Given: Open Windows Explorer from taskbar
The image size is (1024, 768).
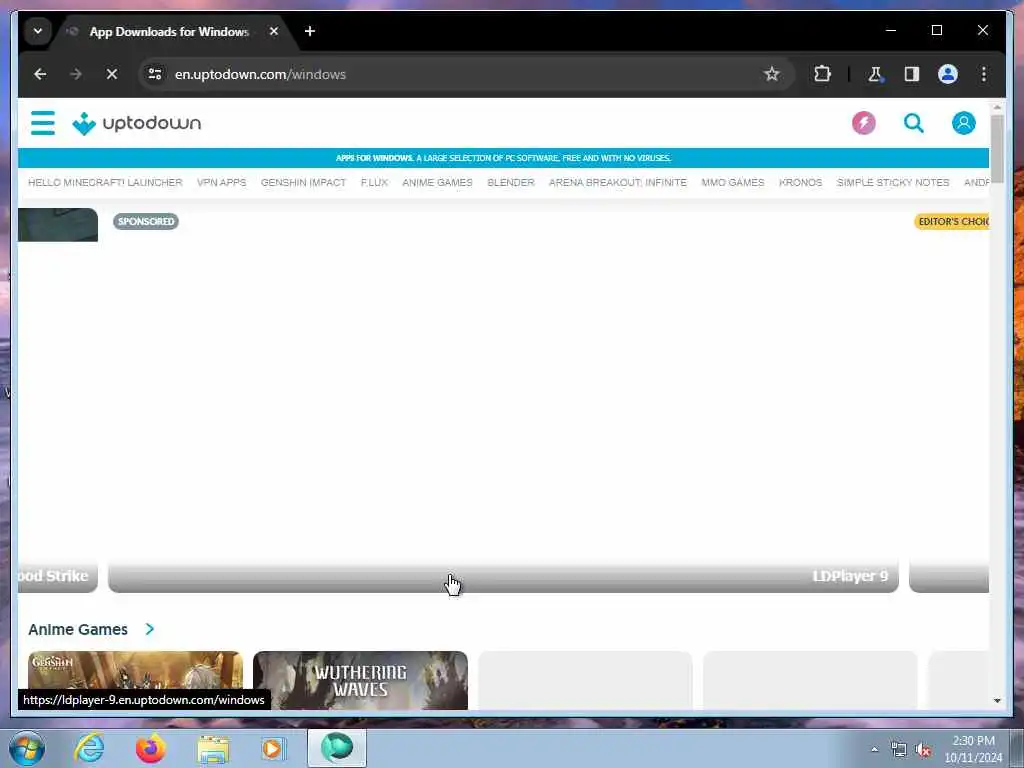Looking at the screenshot, I should click(213, 748).
